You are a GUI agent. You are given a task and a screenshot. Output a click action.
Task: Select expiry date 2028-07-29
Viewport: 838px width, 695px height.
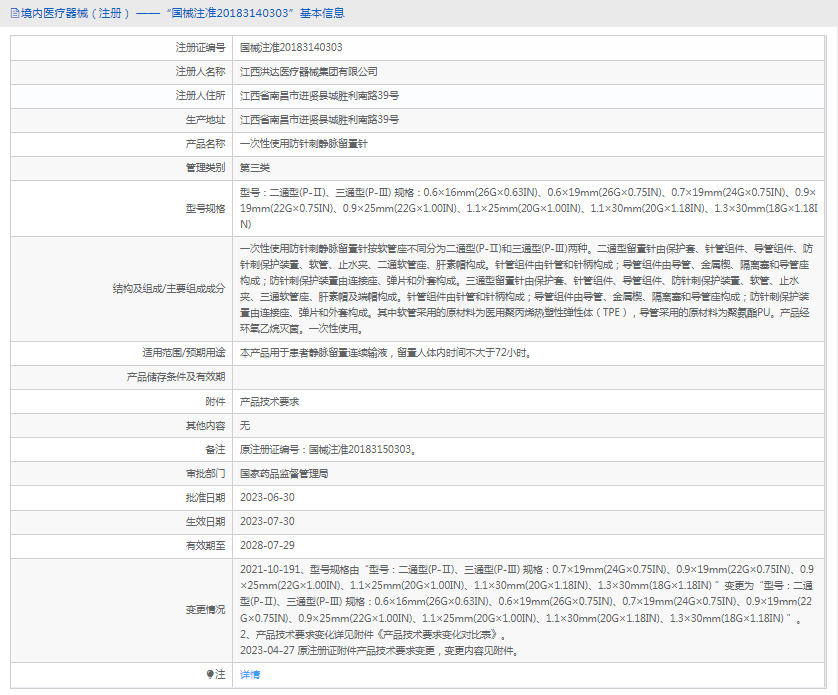(x=267, y=546)
